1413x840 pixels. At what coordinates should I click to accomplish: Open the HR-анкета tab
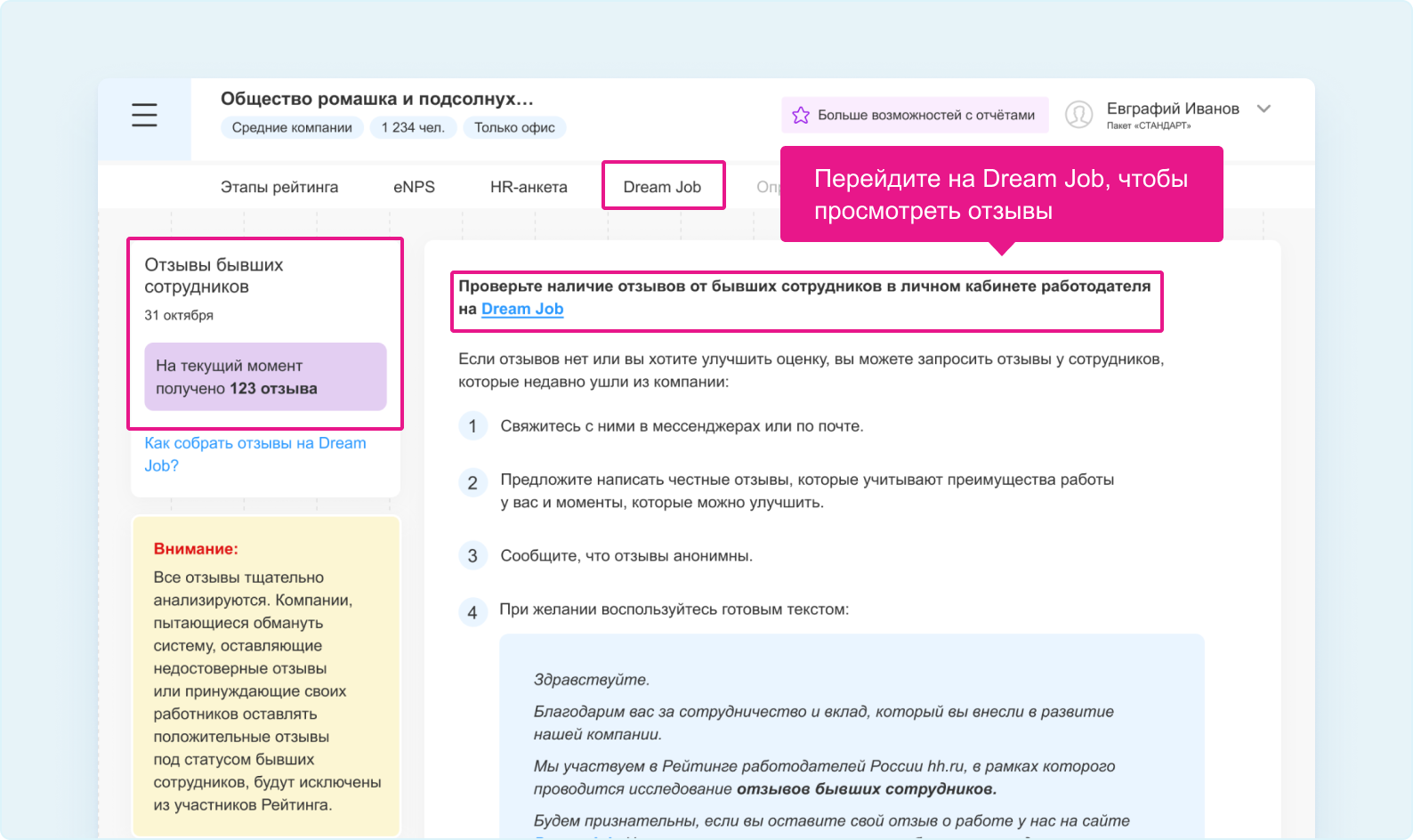pyautogui.click(x=529, y=187)
